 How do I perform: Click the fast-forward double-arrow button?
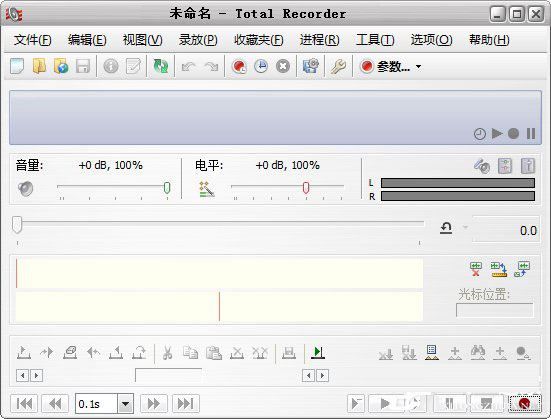pos(154,404)
